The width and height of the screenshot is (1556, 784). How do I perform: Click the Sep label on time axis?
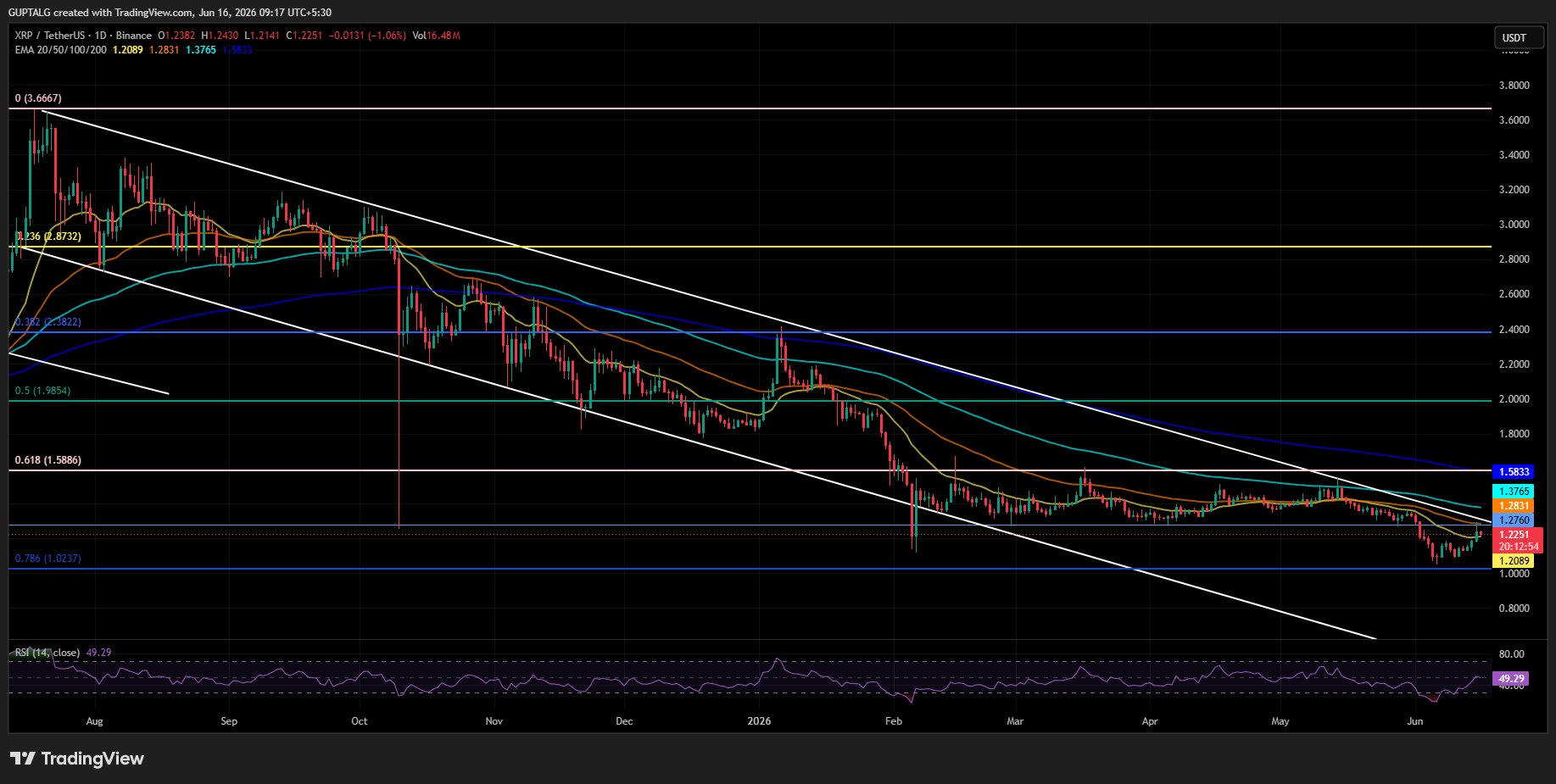229,721
